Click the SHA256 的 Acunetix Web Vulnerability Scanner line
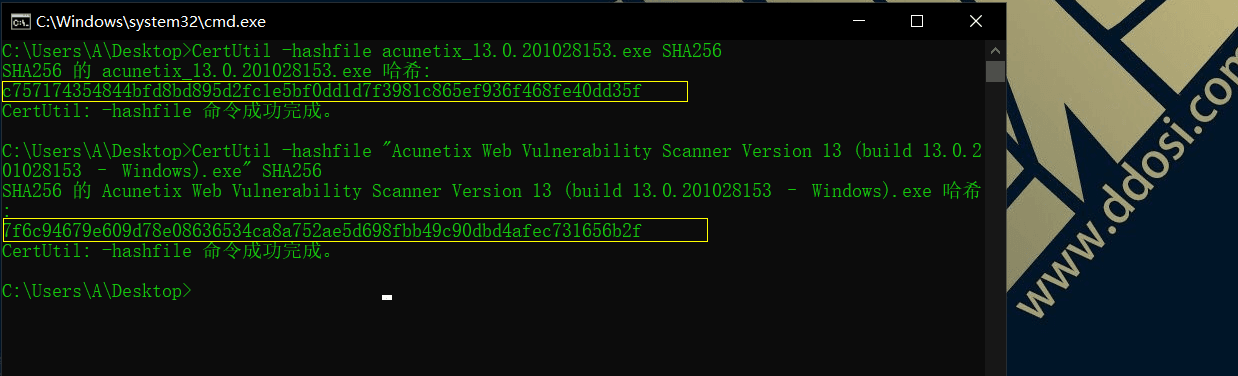 click(492, 191)
